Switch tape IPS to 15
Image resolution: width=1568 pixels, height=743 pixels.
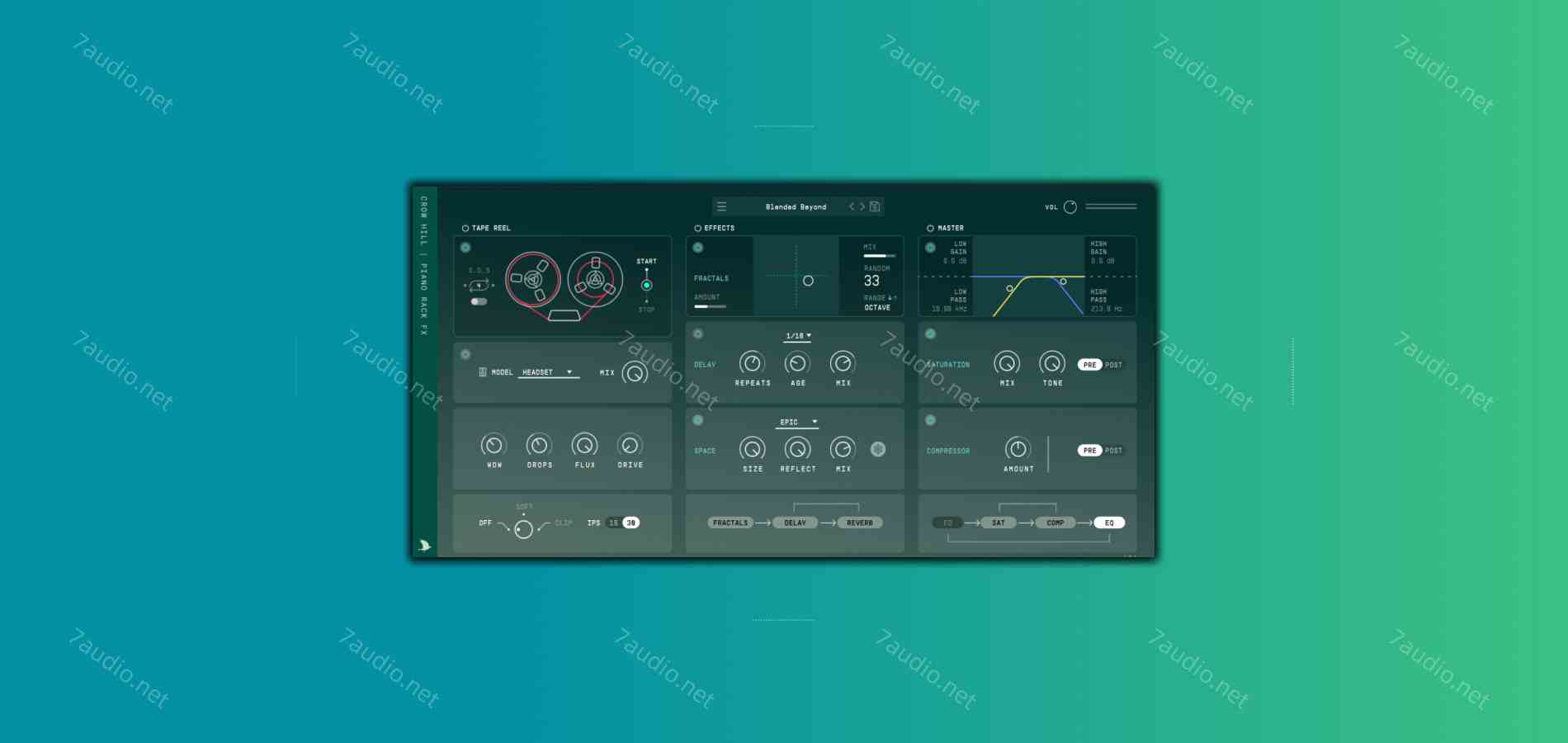(612, 523)
